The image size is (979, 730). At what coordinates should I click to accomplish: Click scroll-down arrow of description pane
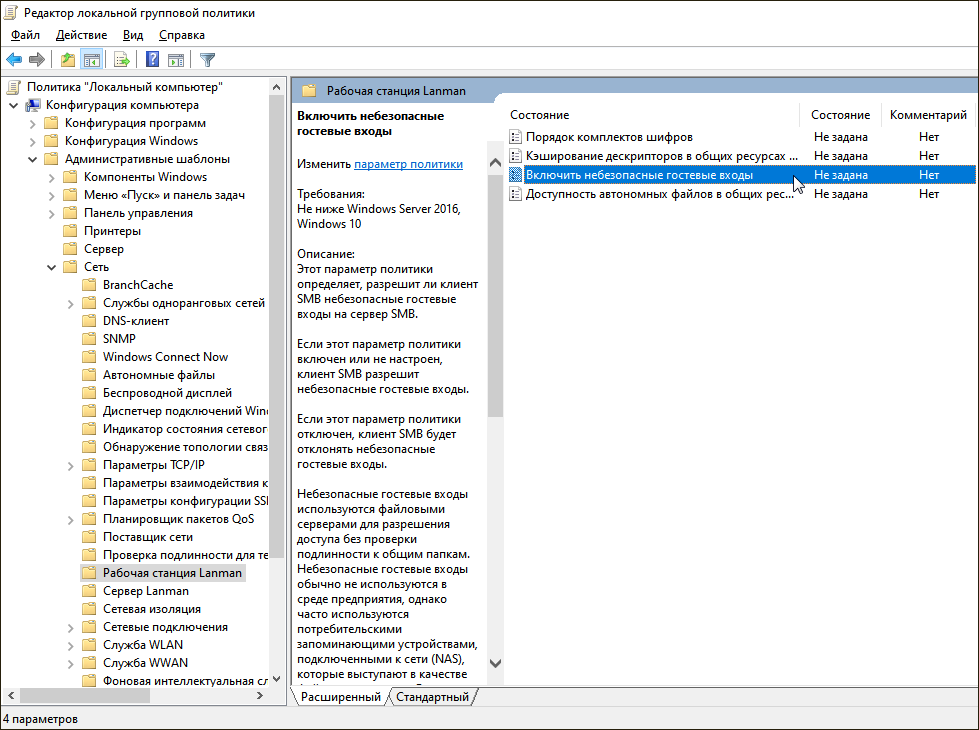tap(495, 663)
